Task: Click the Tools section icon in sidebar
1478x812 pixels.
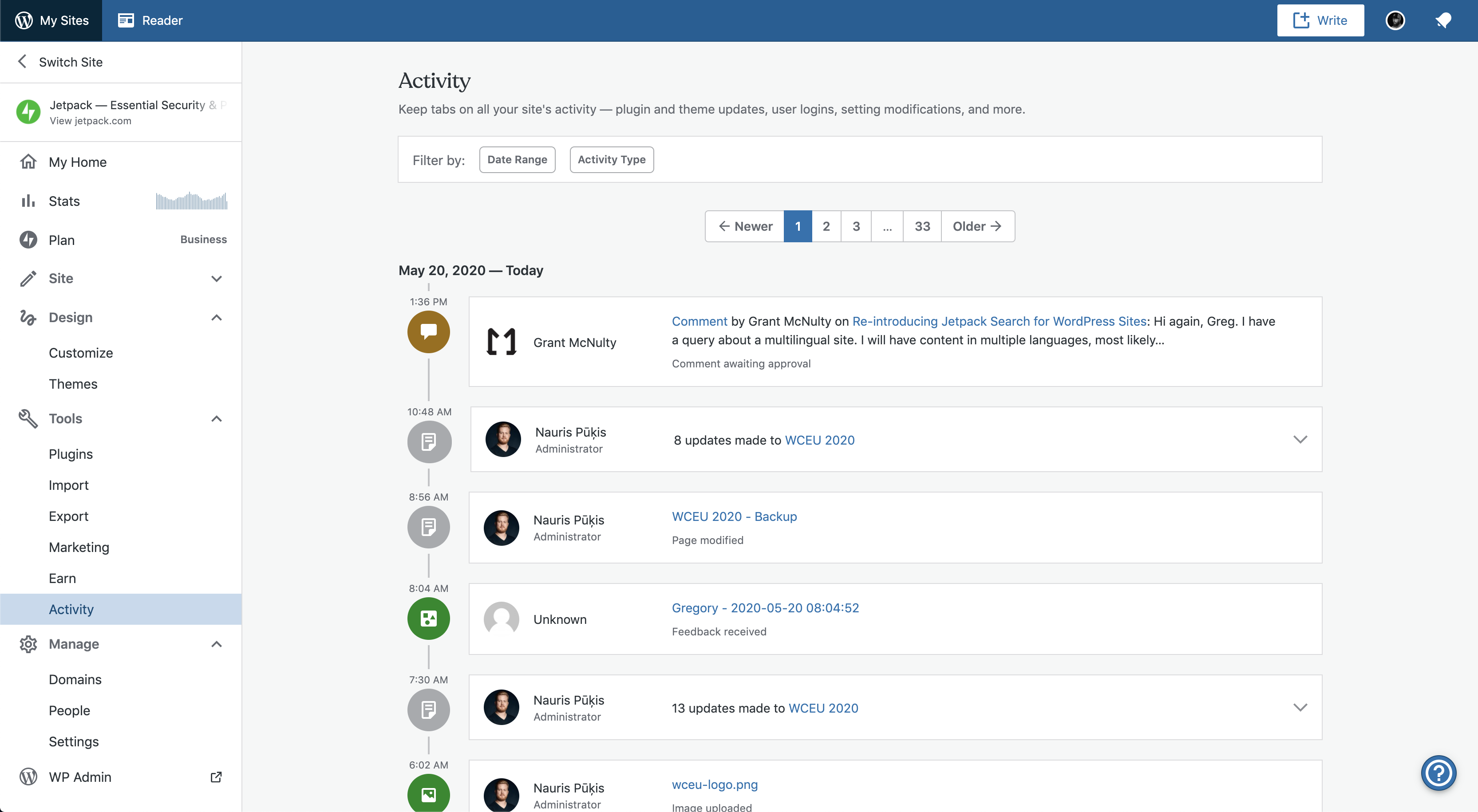Action: (x=27, y=418)
